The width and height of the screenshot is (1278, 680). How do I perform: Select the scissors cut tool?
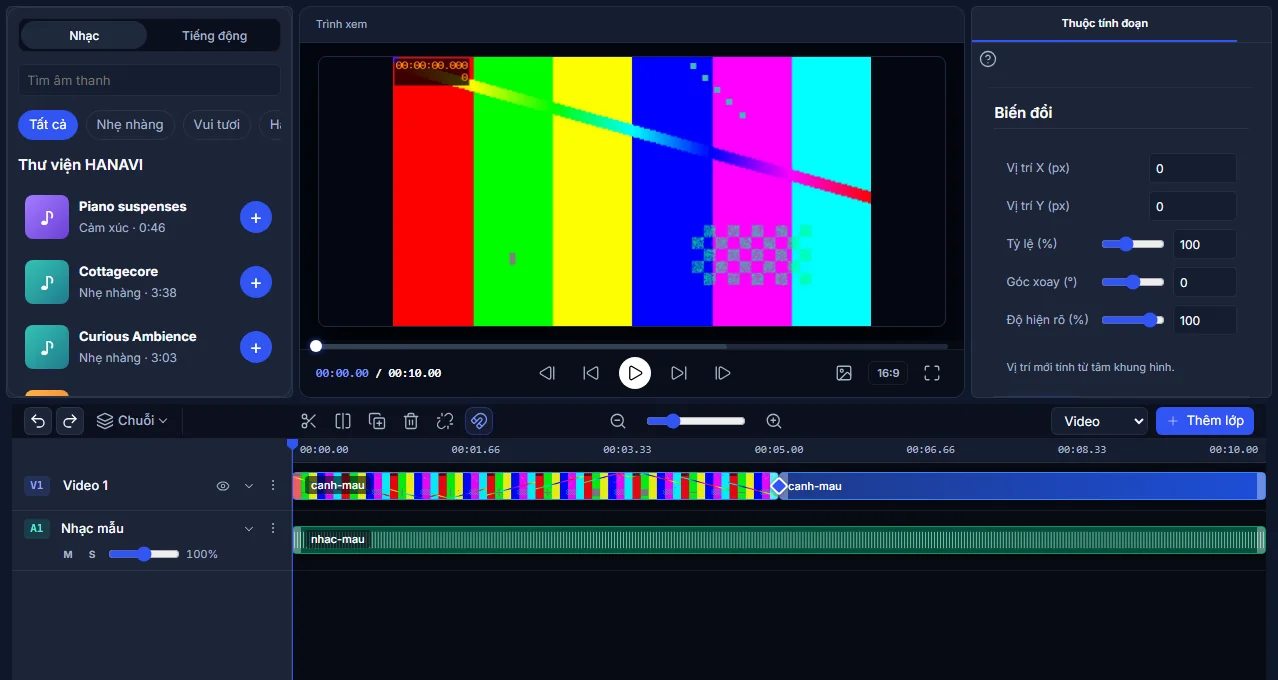(308, 421)
